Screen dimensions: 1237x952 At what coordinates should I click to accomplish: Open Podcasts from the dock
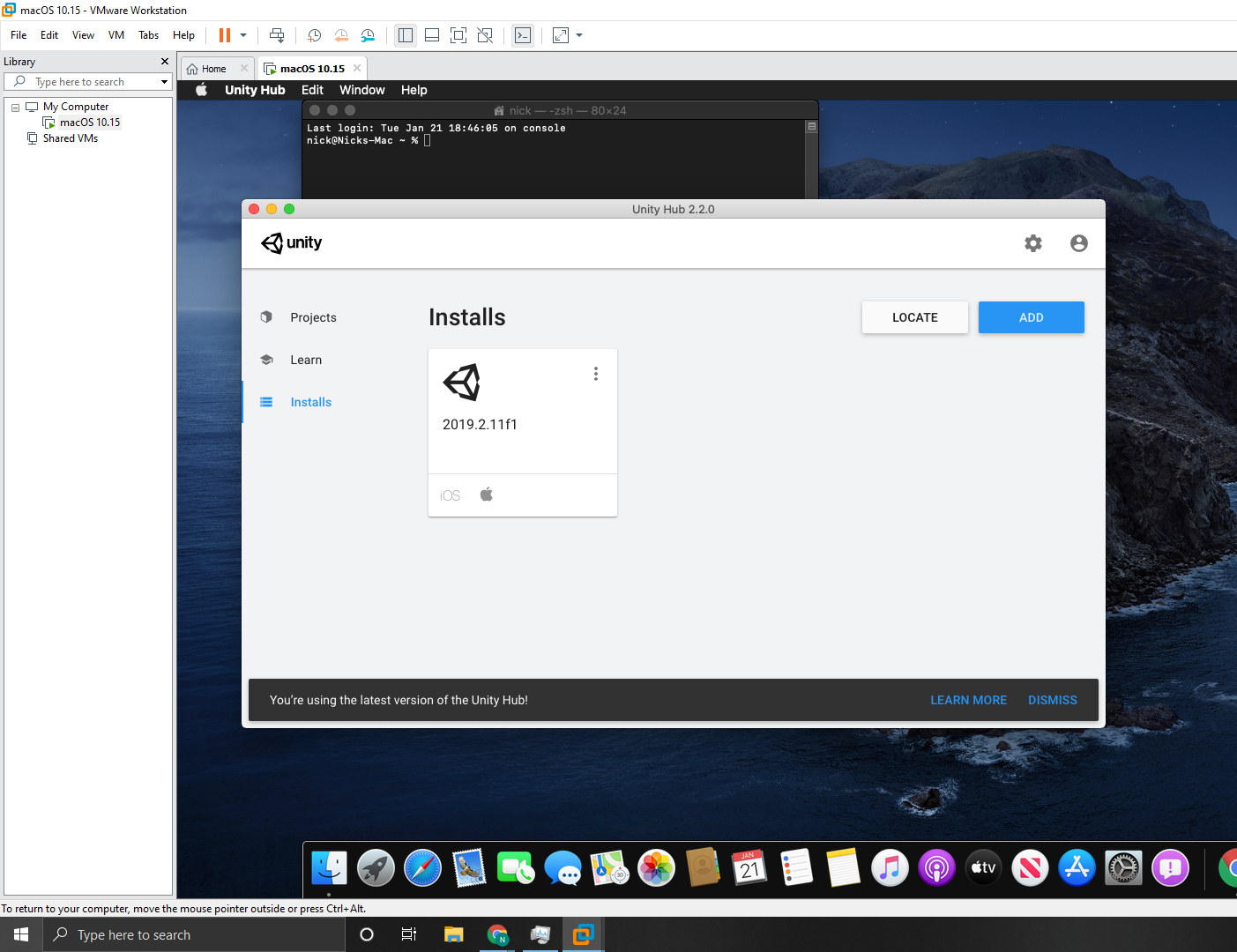tap(936, 868)
